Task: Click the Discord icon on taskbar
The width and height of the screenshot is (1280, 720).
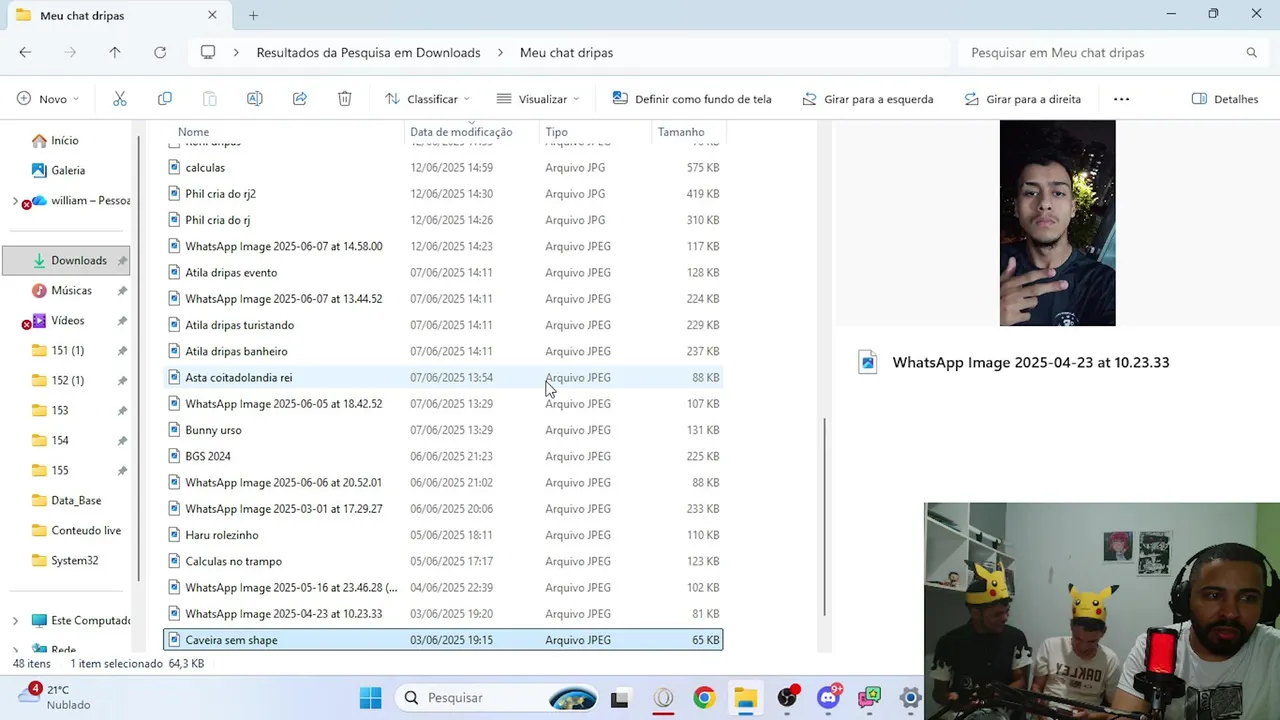Action: tap(828, 697)
